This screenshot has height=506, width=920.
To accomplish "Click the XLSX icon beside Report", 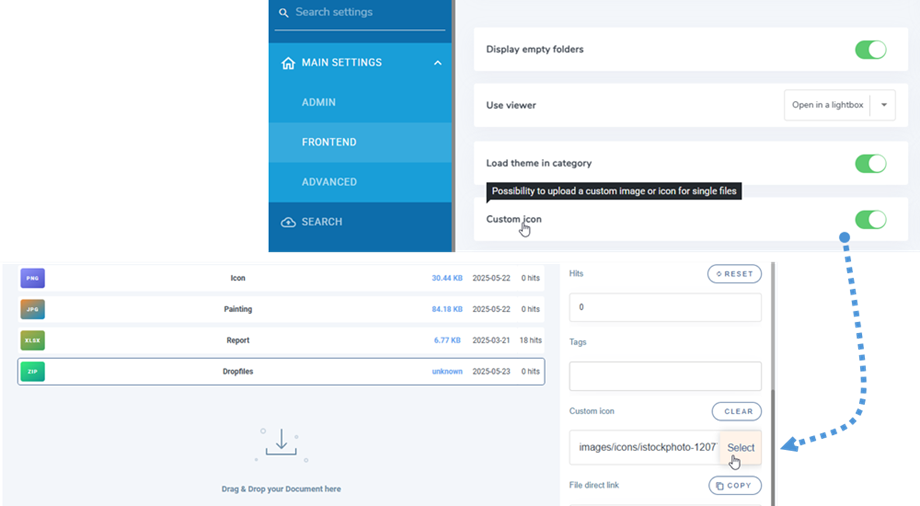I will pyautogui.click(x=32, y=340).
